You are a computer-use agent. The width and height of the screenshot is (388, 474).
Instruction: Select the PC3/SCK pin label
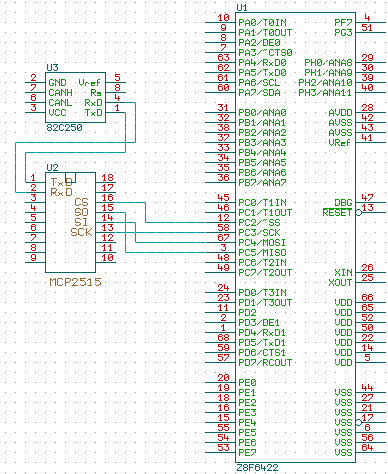pos(259,232)
